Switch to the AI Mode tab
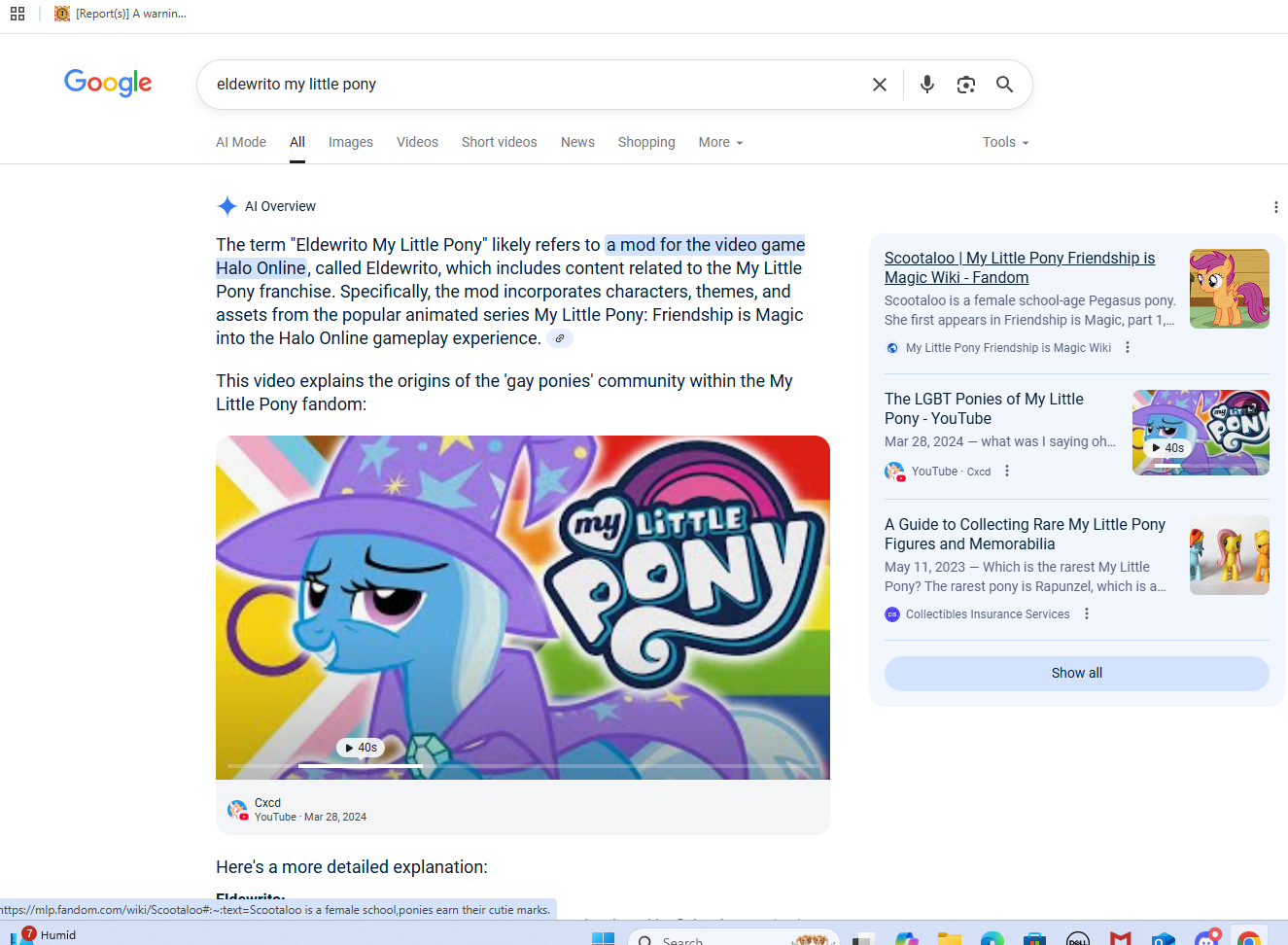The height and width of the screenshot is (945, 1288). pyautogui.click(x=241, y=142)
